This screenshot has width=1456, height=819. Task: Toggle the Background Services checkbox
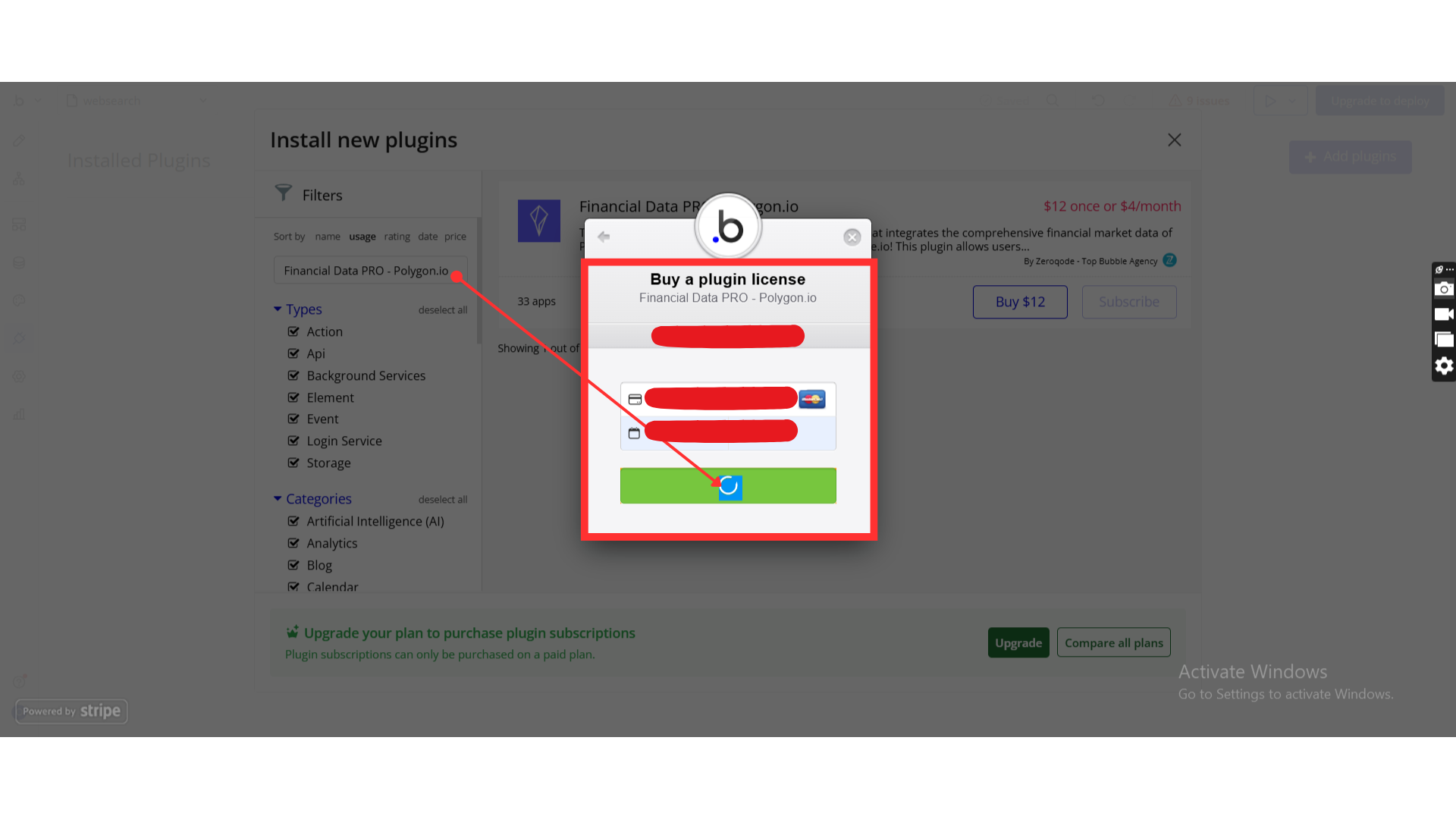point(293,375)
